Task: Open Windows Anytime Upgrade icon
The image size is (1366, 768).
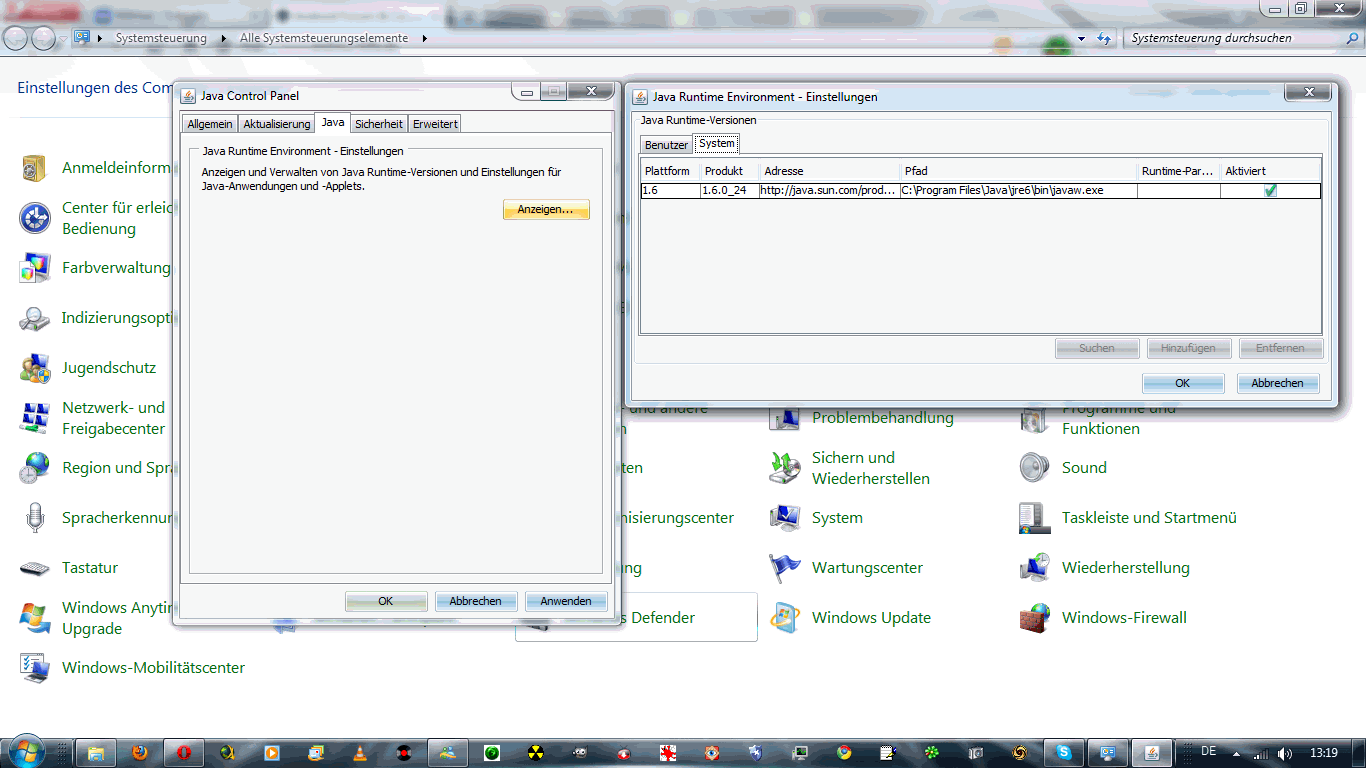Action: [x=35, y=618]
